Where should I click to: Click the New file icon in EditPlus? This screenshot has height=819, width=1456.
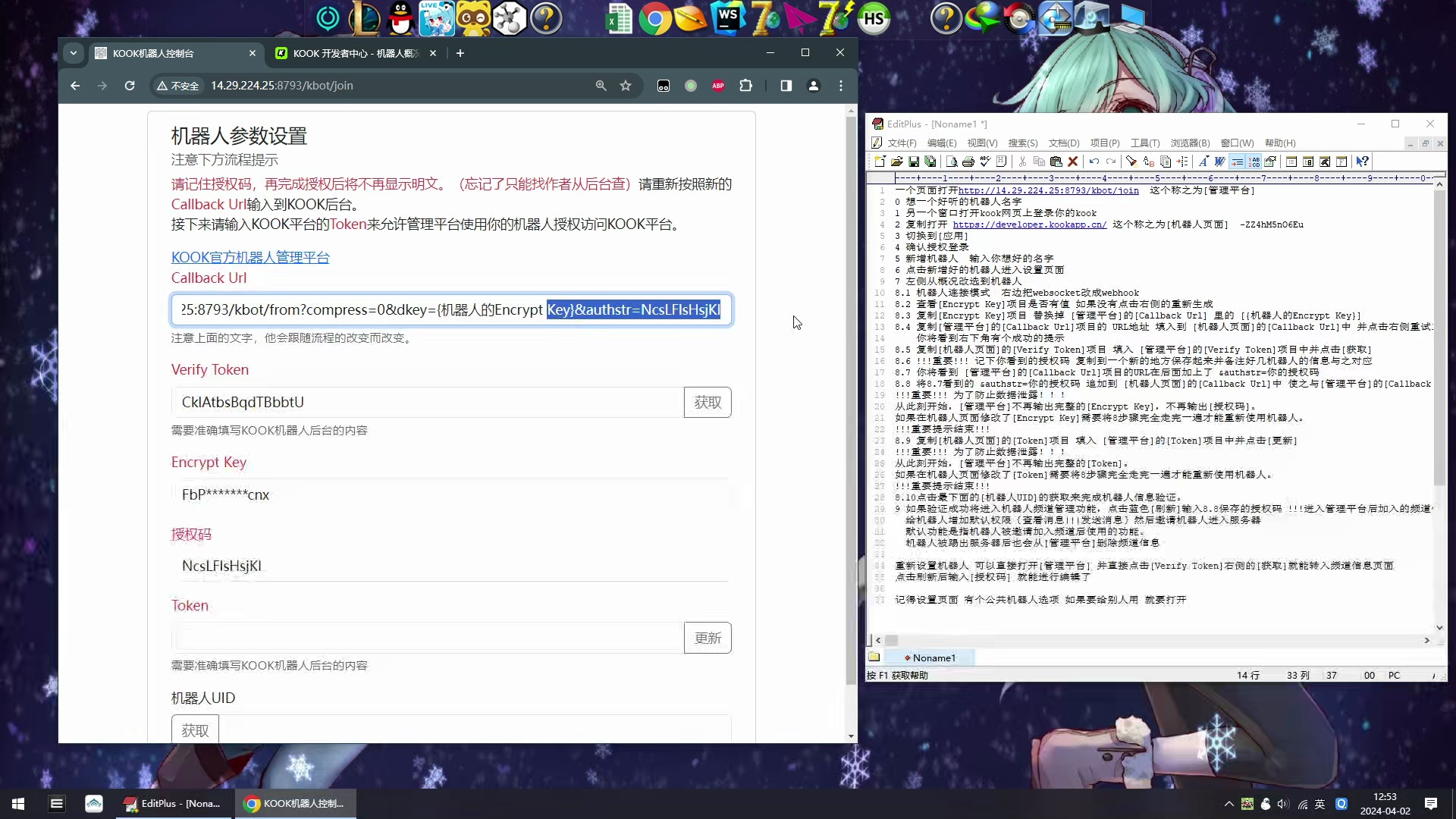880,162
